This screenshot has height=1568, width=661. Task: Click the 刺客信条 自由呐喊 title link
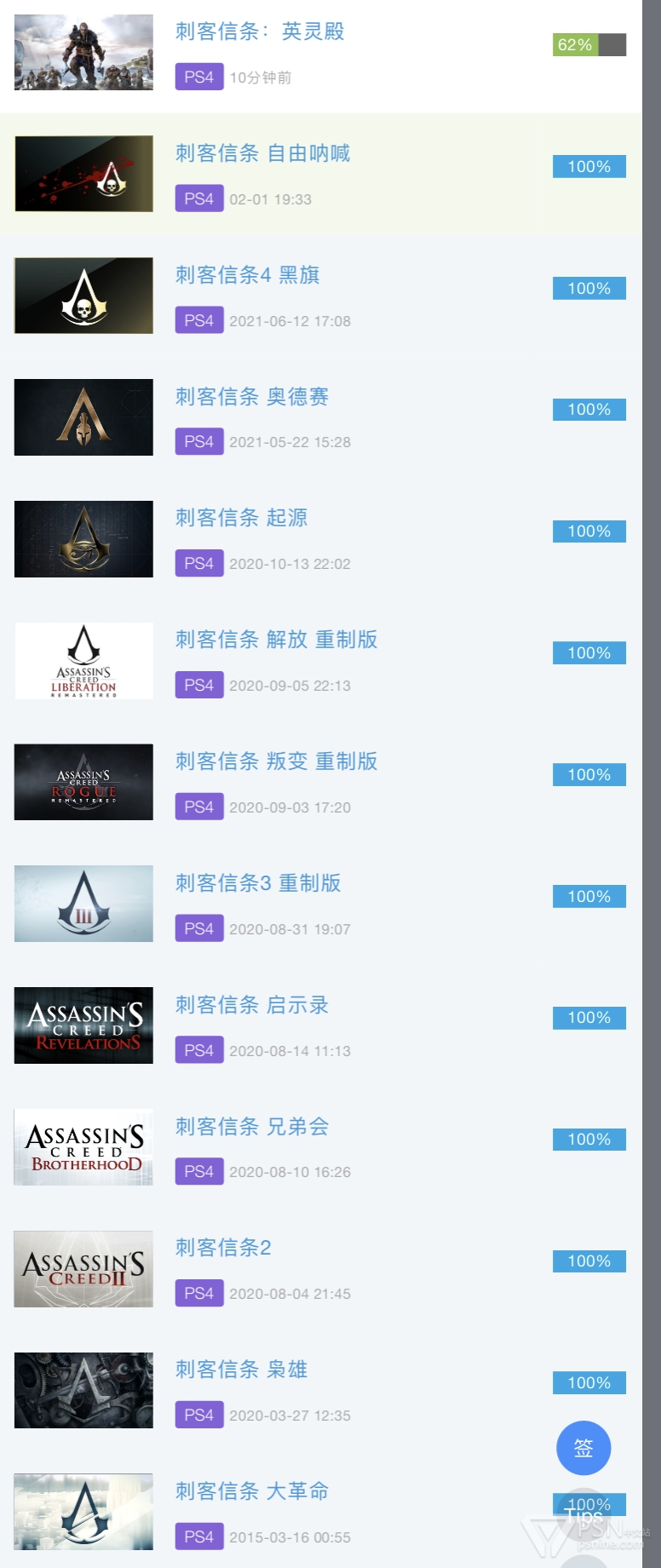coord(262,153)
